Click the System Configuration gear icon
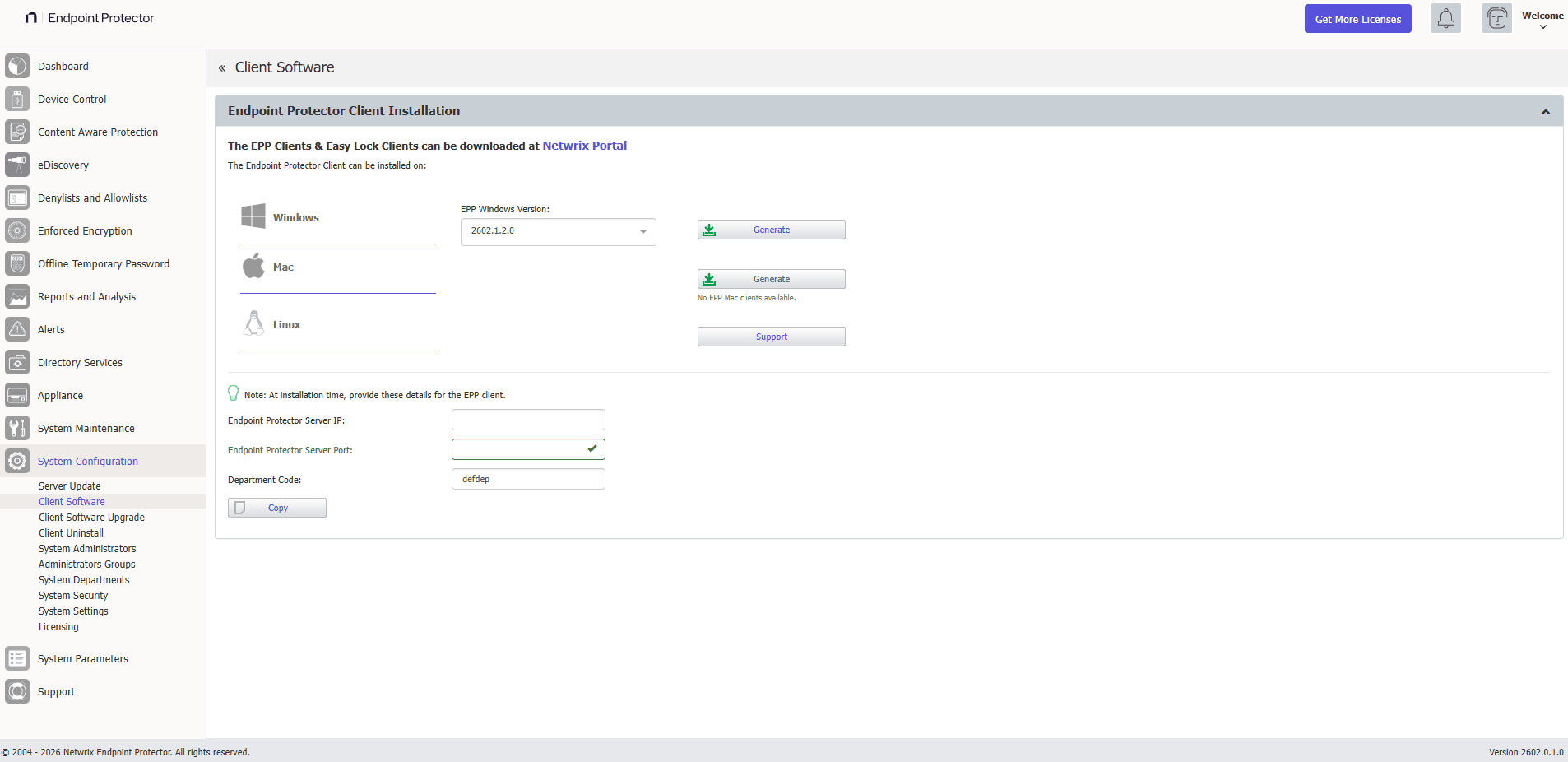This screenshot has height=762, width=1568. tap(17, 461)
